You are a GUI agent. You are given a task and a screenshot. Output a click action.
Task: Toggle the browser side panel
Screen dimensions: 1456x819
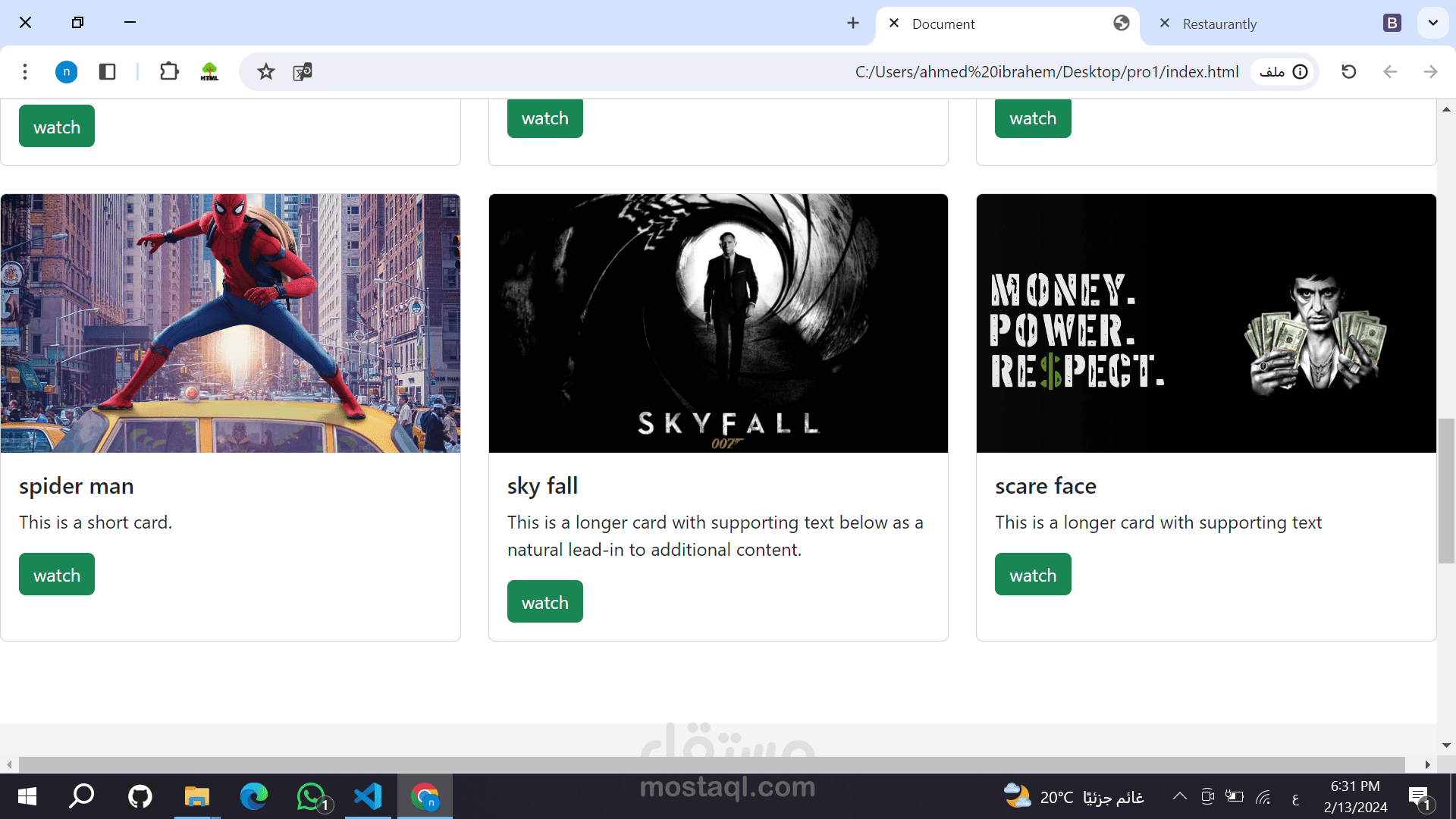click(x=107, y=71)
